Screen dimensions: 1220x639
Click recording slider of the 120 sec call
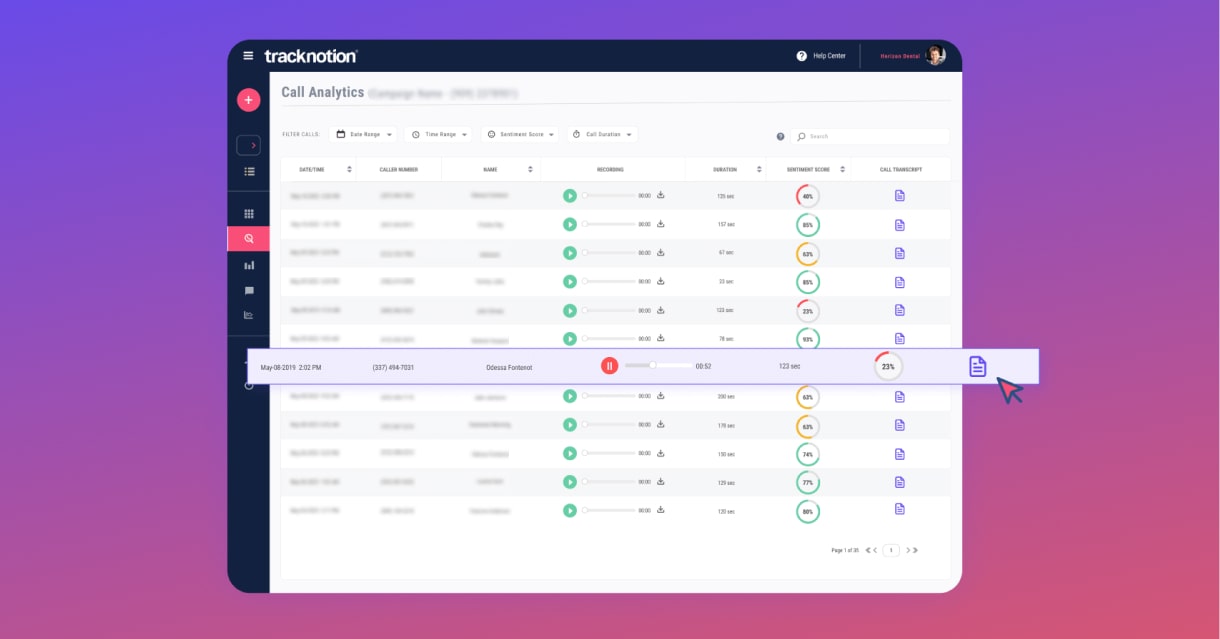click(609, 510)
